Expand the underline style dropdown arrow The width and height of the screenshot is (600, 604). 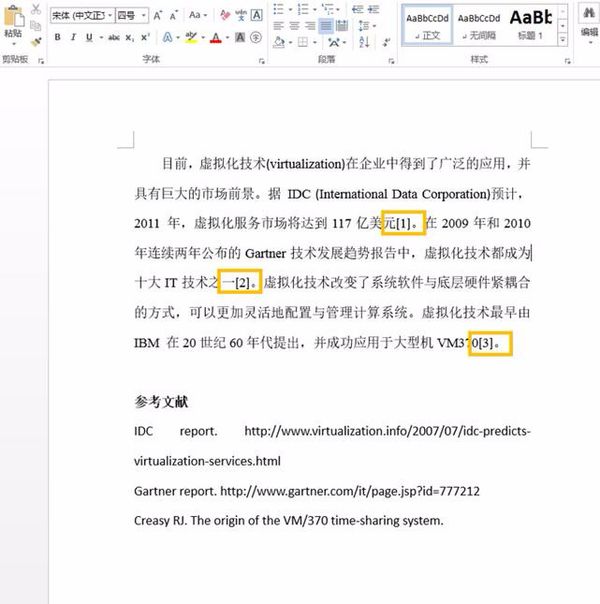click(x=101, y=37)
